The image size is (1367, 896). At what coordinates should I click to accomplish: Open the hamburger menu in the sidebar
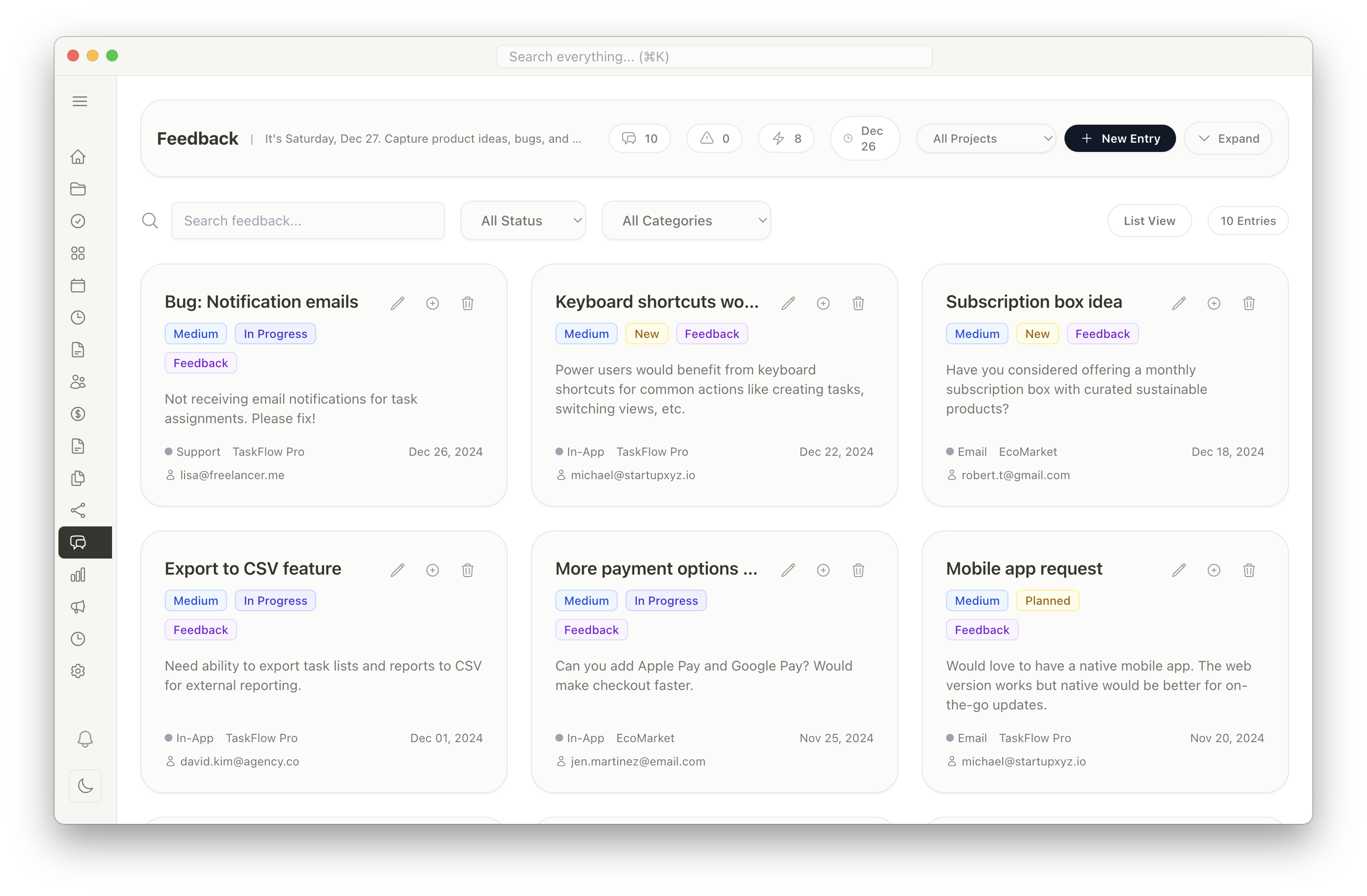[x=80, y=102]
